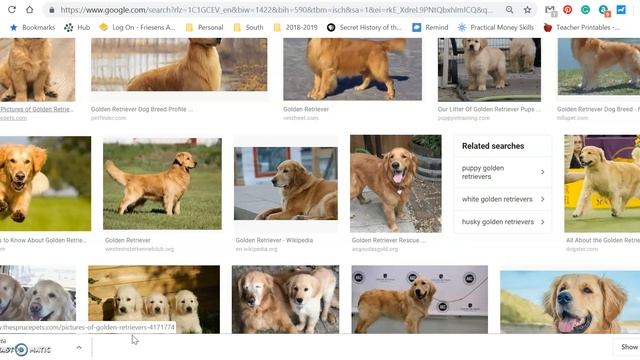Open the Bookmarks star shortcut
This screenshot has height=360, width=640.
click(x=32, y=27)
